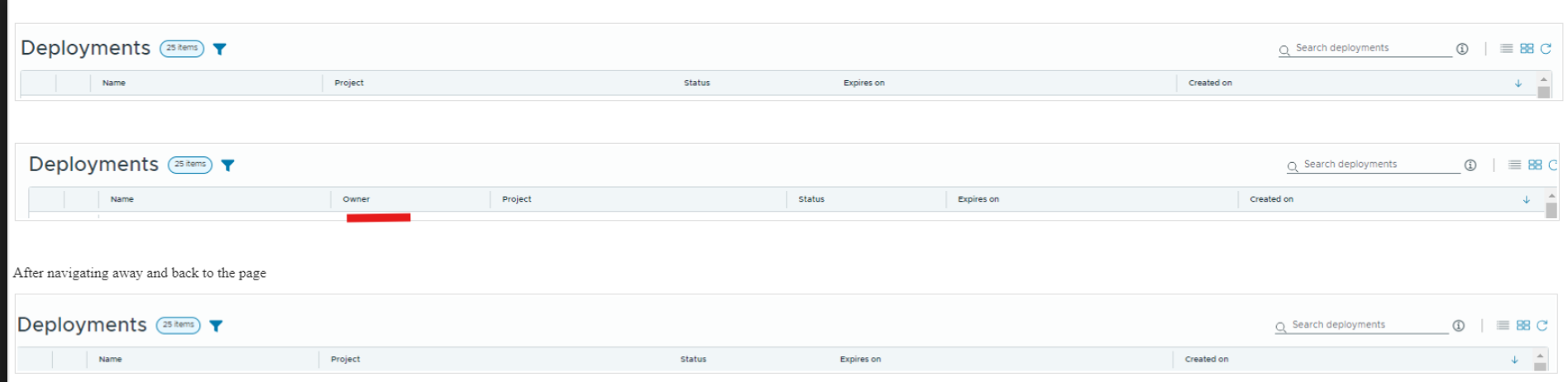Click the Expires on header in the bottom table
Image resolution: width=1568 pixels, height=382 pixels.
[x=860, y=360]
